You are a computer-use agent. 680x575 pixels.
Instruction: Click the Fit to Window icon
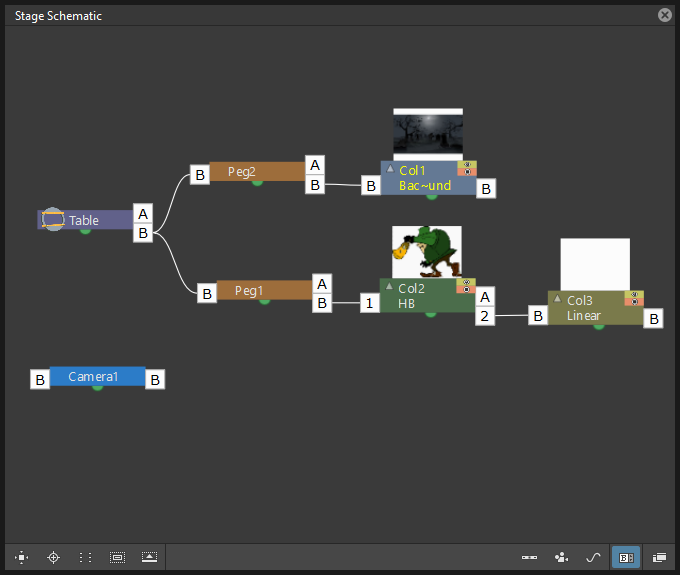pyautogui.click(x=21, y=557)
